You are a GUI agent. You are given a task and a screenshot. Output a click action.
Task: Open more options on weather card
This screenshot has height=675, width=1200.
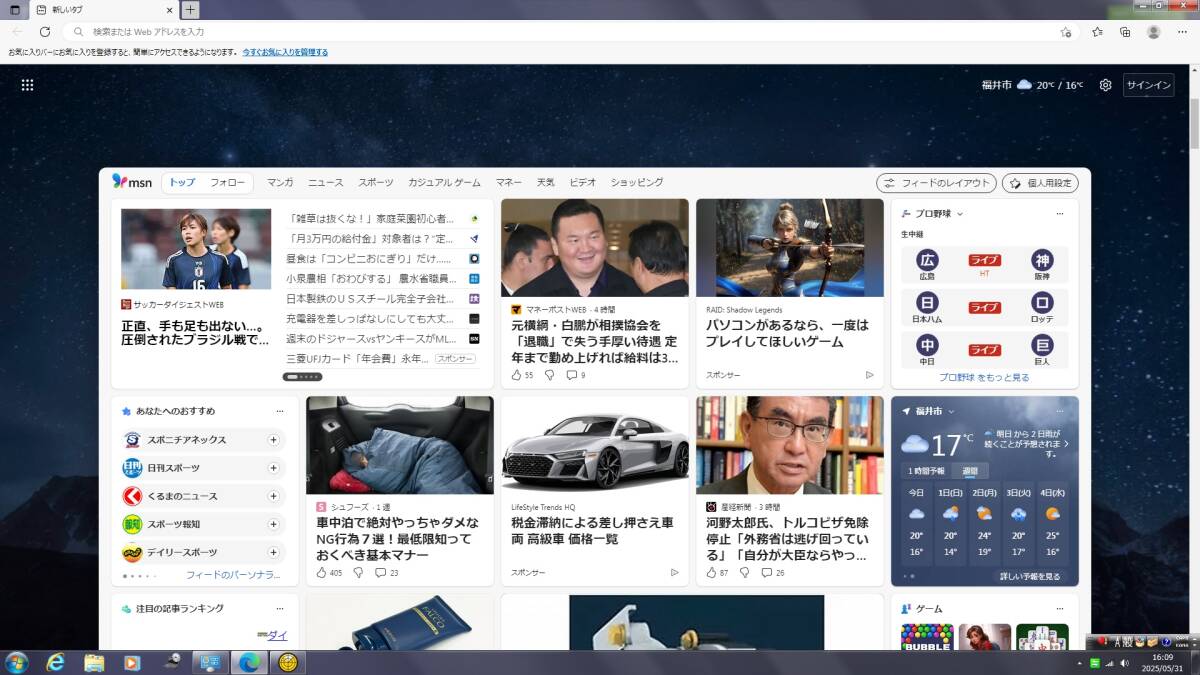[x=1060, y=411]
